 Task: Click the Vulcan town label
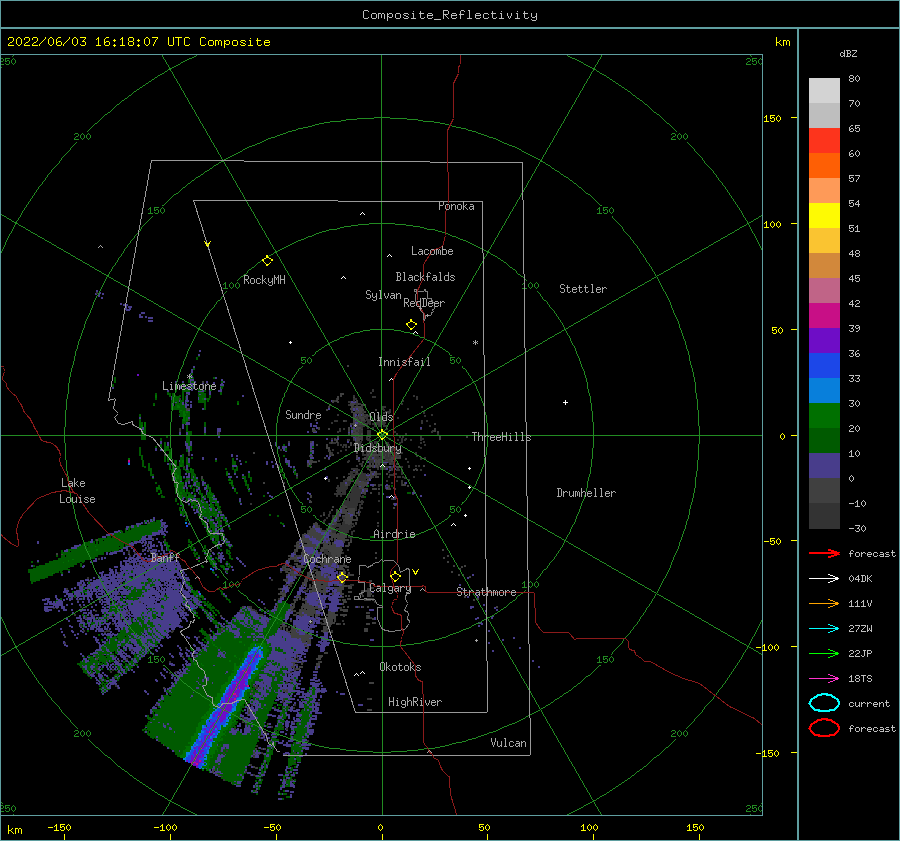508,743
